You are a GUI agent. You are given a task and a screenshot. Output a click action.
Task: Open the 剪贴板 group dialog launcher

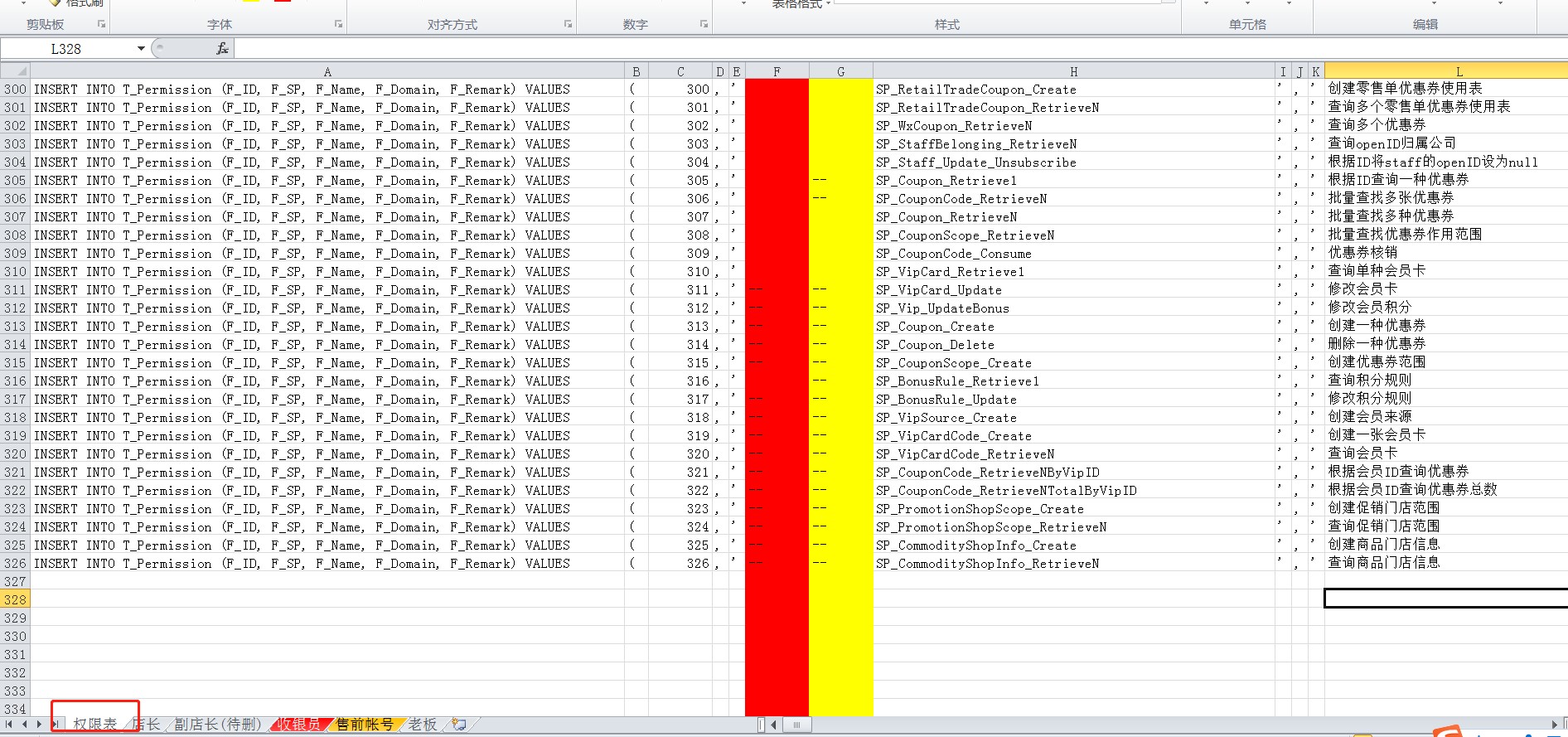point(101,24)
